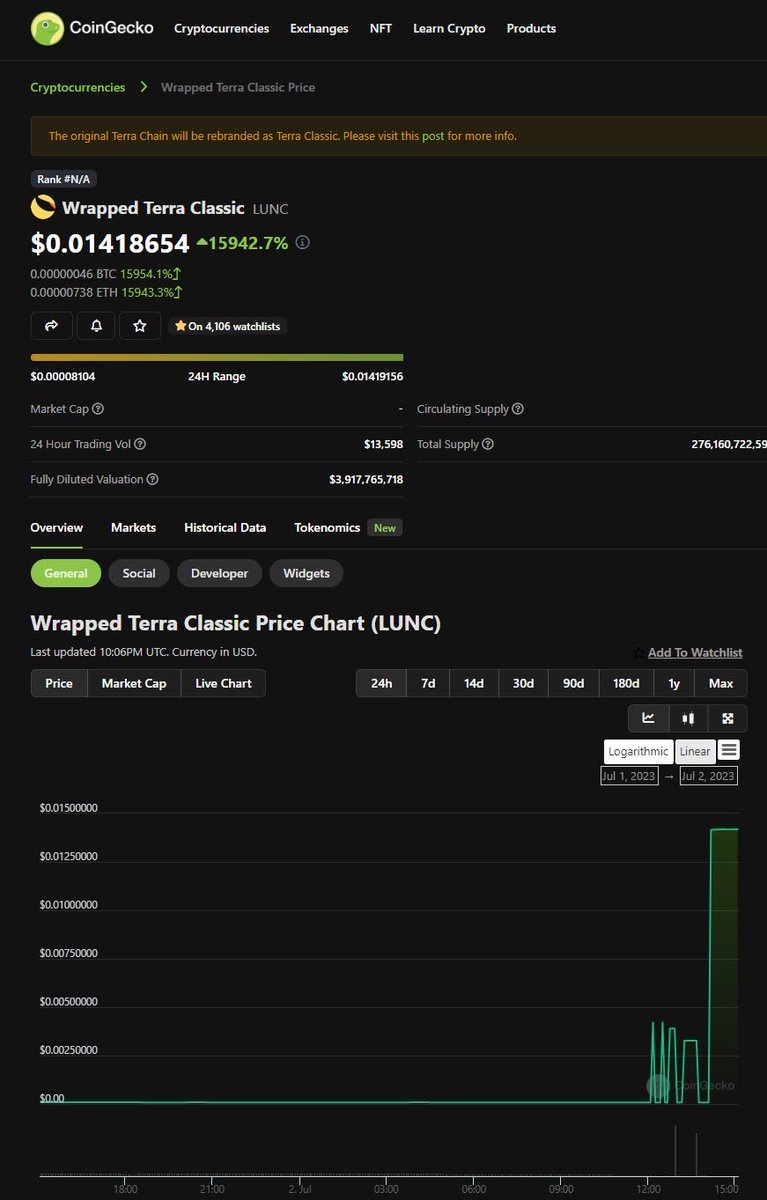The image size is (767, 1200).
Task: Click the On 4,106 watchlists badge
Action: [x=228, y=326]
